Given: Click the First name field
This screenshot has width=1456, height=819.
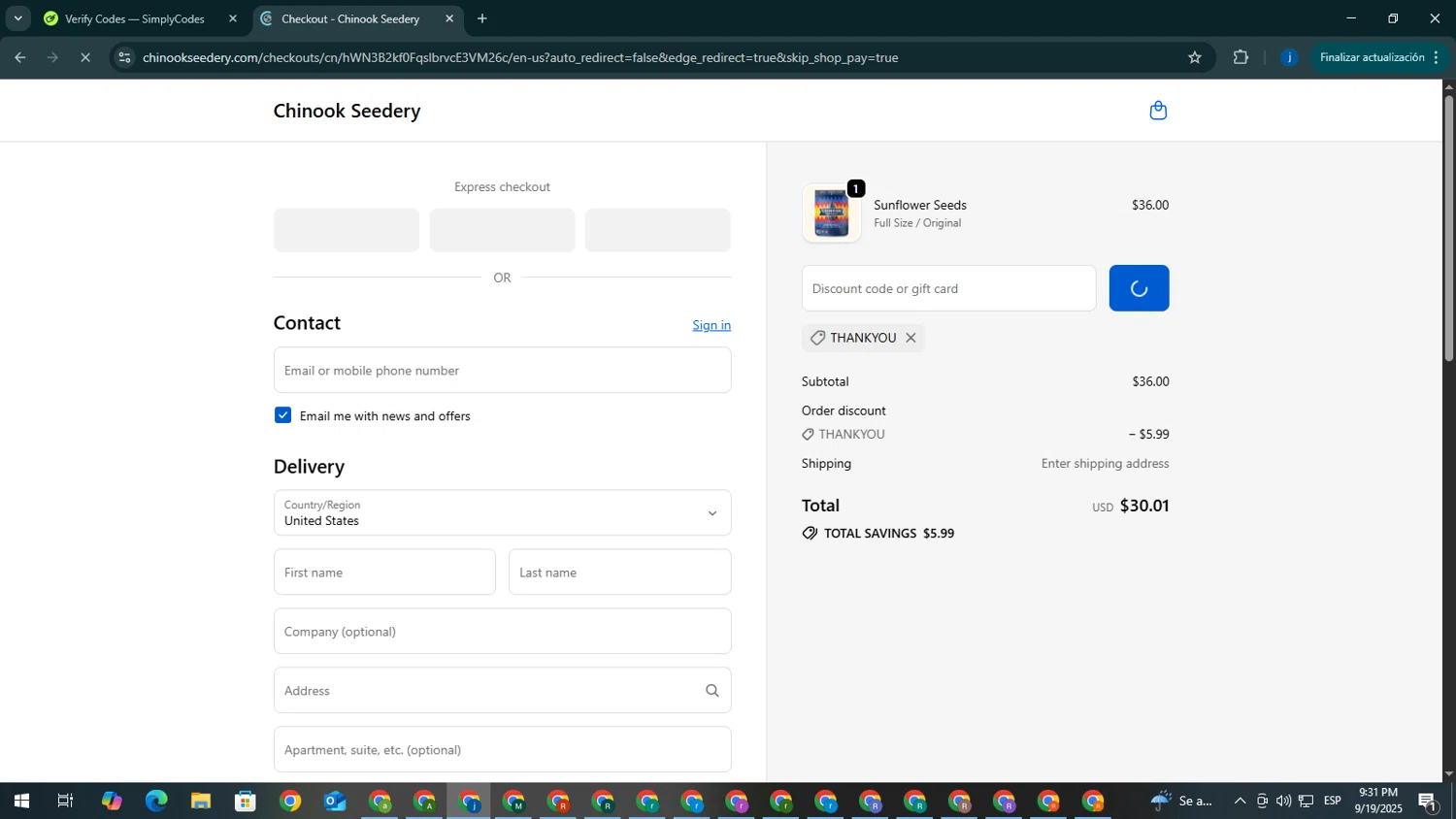Looking at the screenshot, I should click(x=384, y=573).
